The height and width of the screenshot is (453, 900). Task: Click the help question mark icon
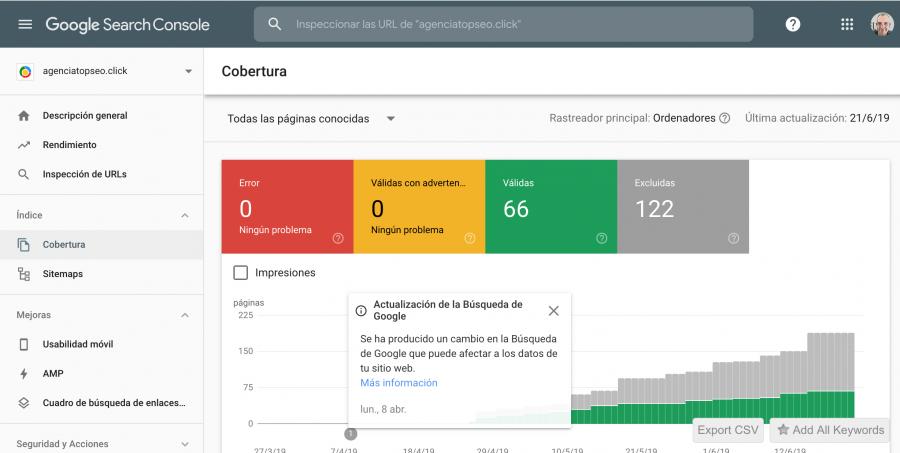(x=792, y=24)
